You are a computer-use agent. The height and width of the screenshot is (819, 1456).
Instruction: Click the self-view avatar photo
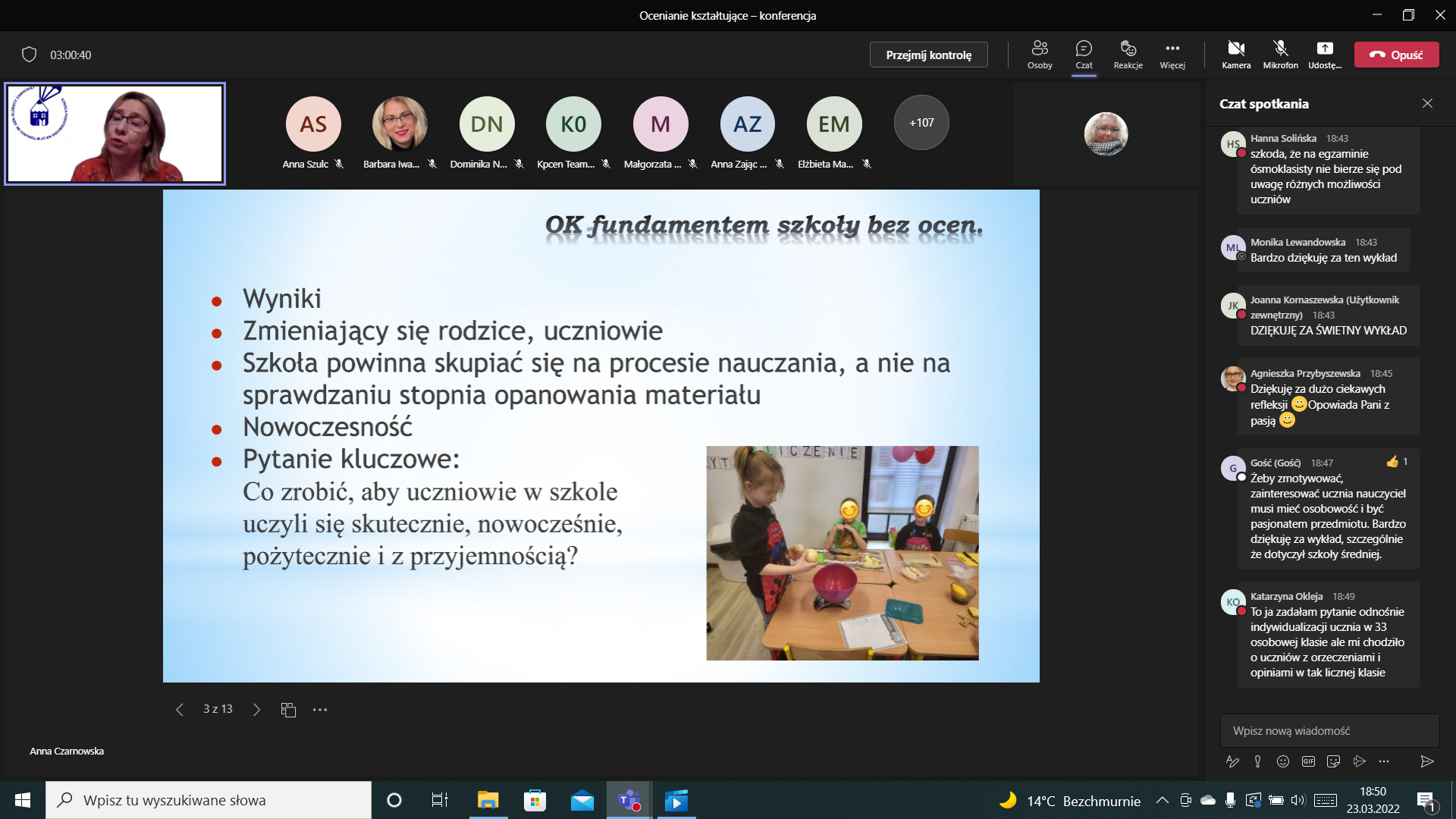point(1106,134)
